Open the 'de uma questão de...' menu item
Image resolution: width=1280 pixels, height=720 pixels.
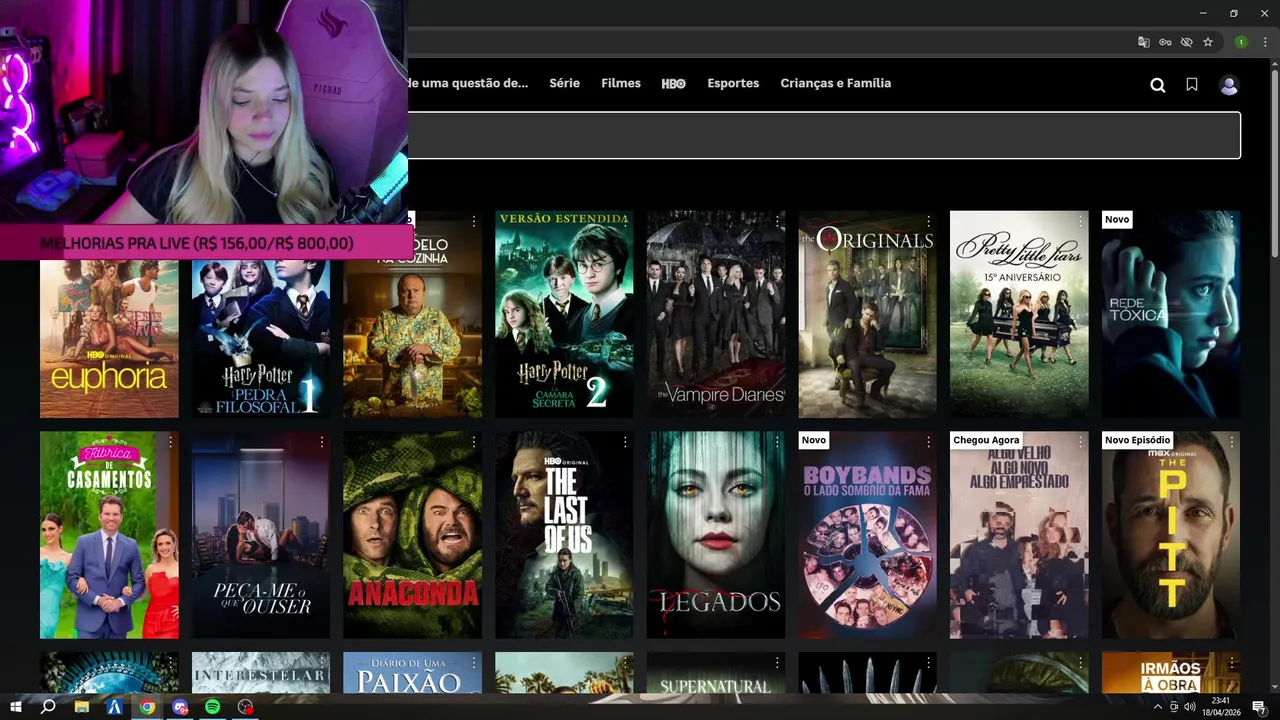coord(468,83)
